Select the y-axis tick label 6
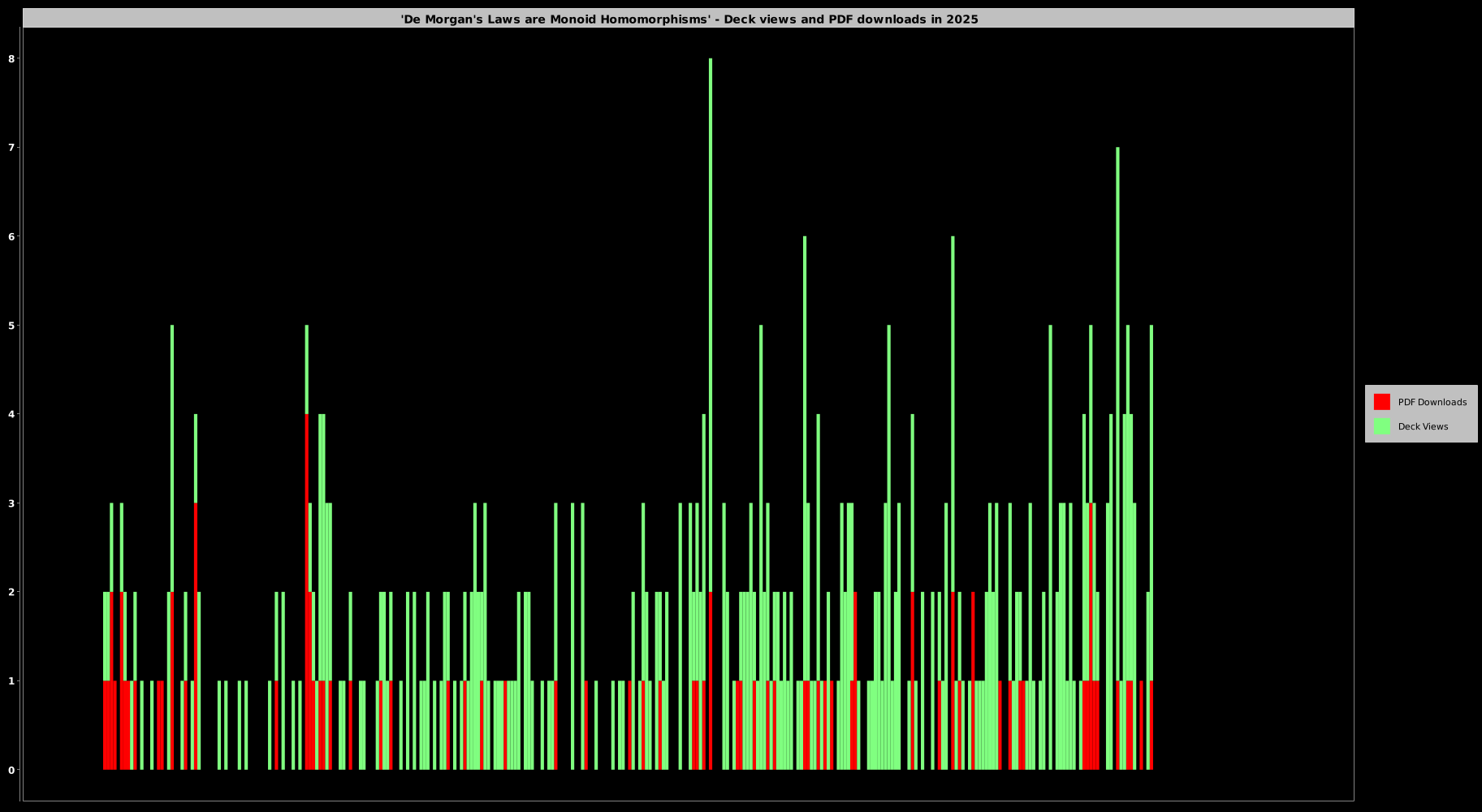The height and width of the screenshot is (812, 1482). pyautogui.click(x=11, y=236)
